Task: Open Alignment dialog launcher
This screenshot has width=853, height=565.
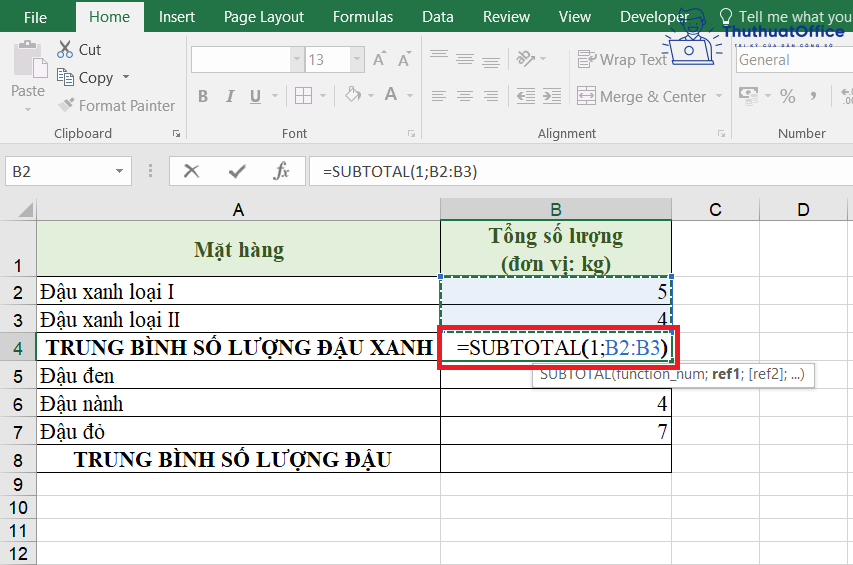Action: (x=721, y=134)
